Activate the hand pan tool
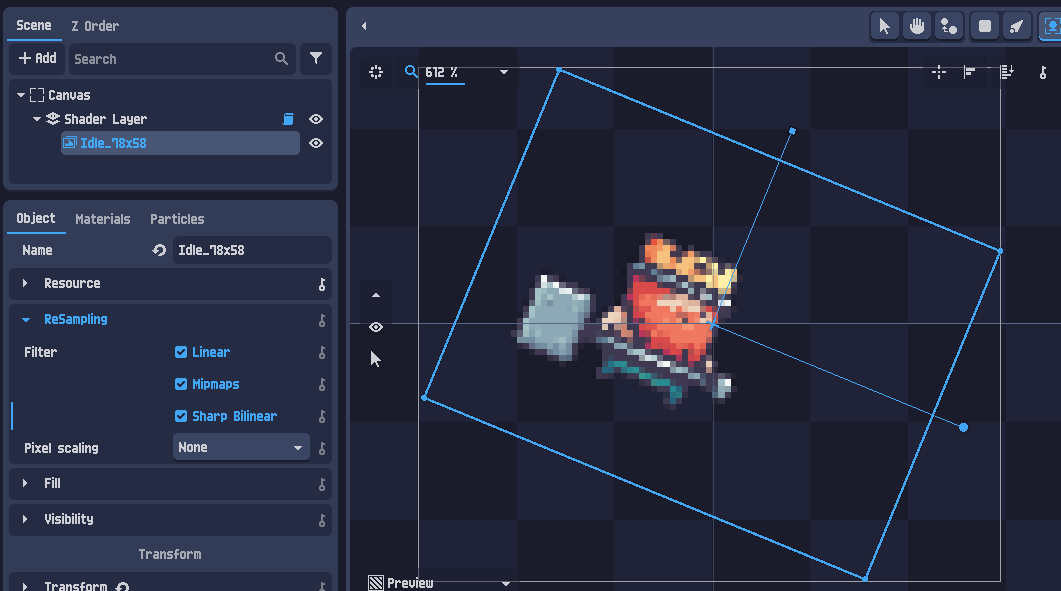The image size is (1061, 591). 917,25
